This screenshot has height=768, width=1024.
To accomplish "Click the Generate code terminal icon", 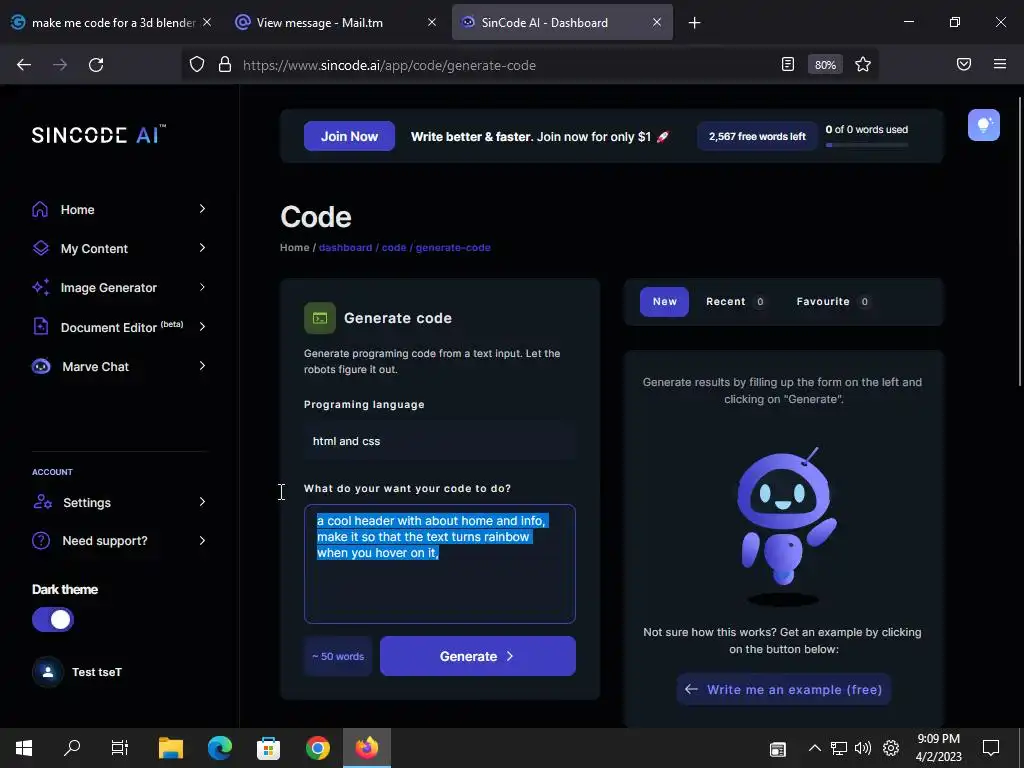I will [320, 318].
